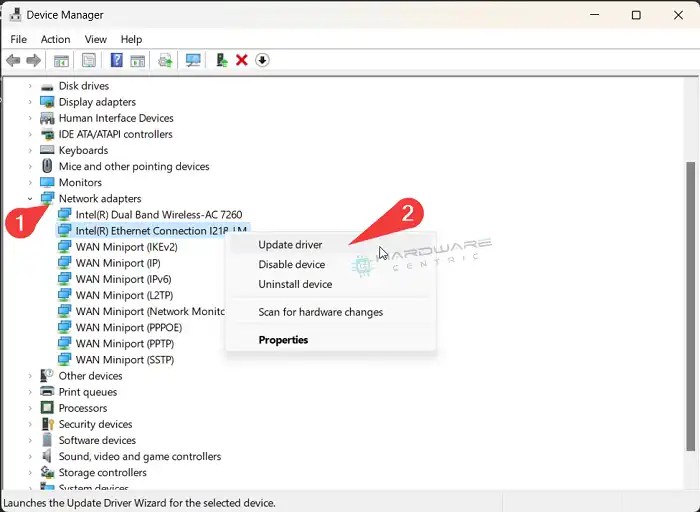Open the Help menu

tap(131, 39)
